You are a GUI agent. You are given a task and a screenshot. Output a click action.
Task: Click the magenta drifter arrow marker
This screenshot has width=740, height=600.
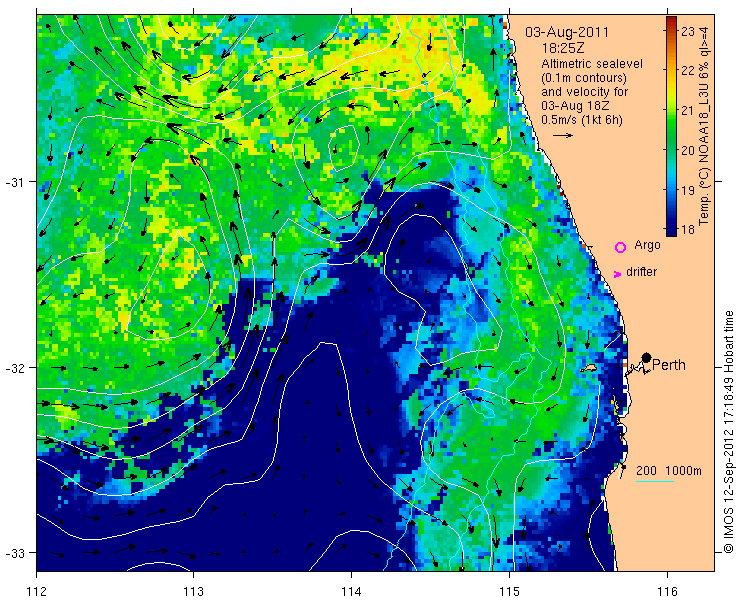tap(617, 274)
